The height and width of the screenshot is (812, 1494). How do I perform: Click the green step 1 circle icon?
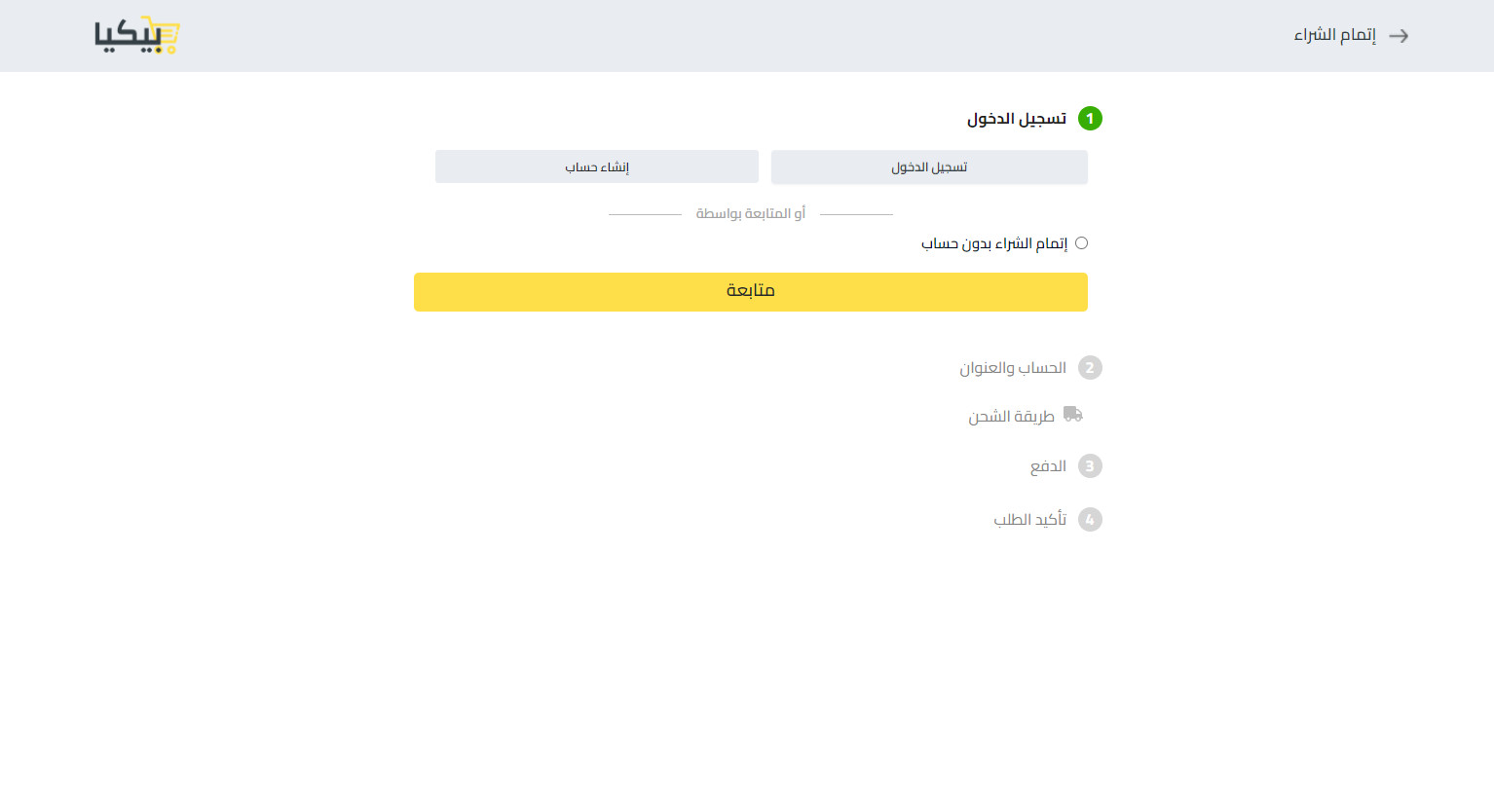tap(1090, 118)
